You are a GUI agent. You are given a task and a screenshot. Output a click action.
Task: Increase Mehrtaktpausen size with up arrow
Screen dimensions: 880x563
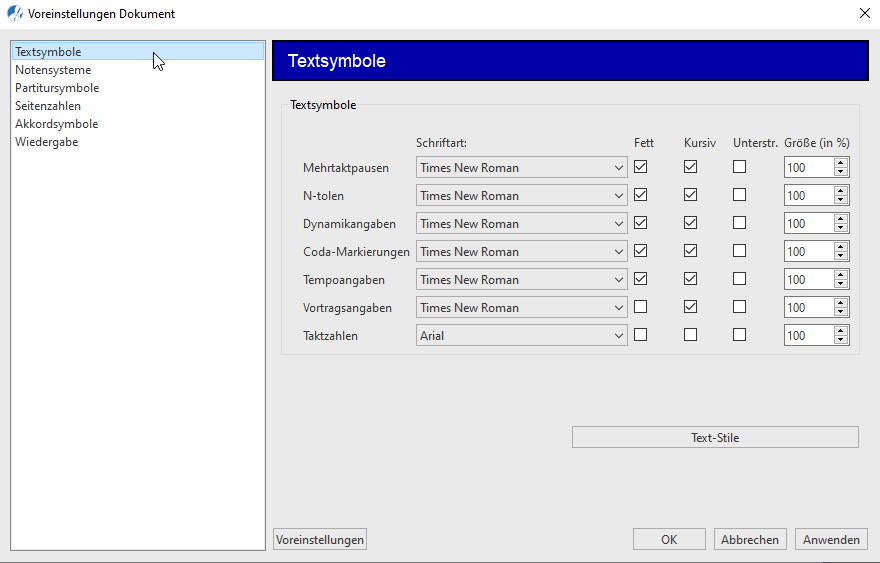[841, 163]
